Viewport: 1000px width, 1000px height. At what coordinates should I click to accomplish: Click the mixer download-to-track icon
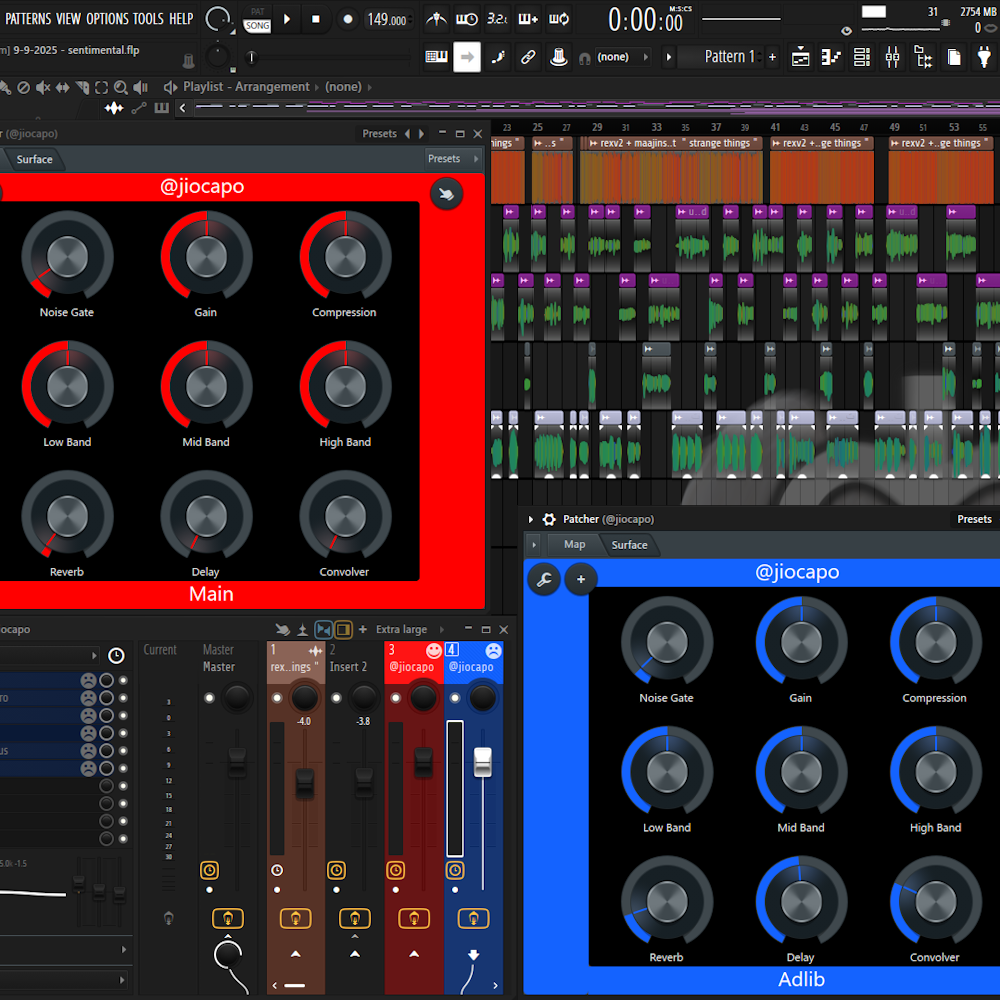tap(302, 629)
